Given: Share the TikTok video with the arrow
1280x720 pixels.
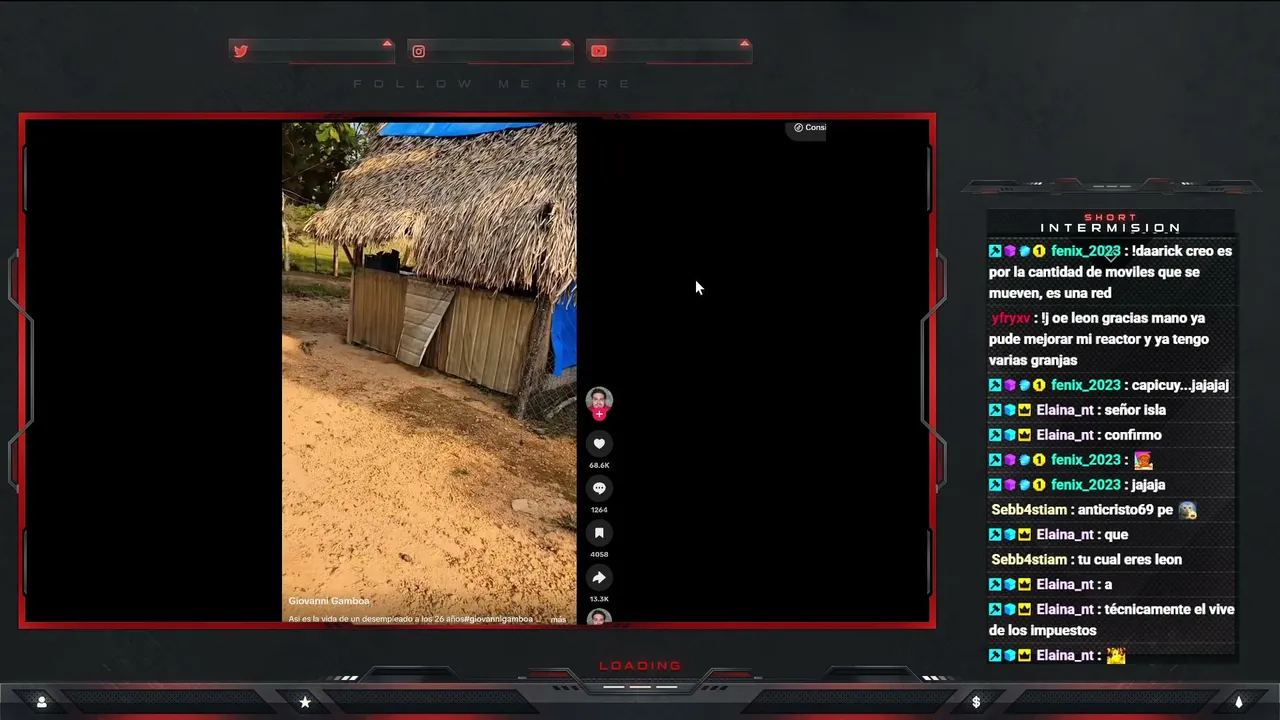Looking at the screenshot, I should coord(599,577).
